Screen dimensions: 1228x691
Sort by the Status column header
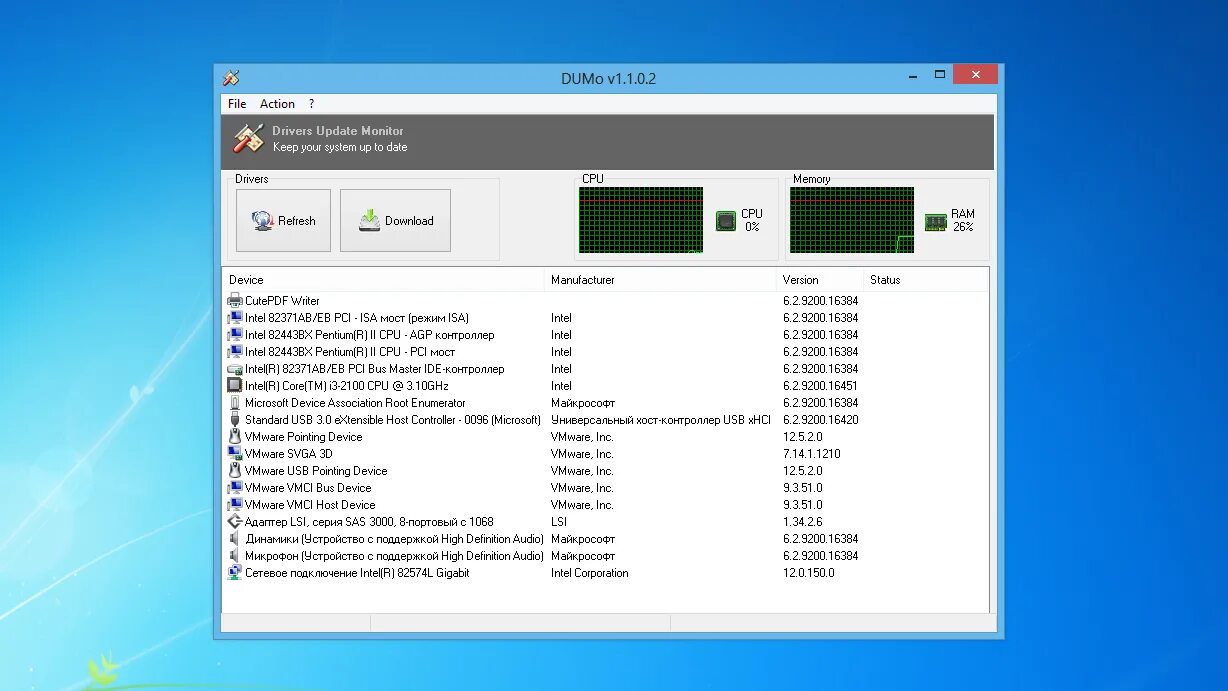[x=926, y=280]
